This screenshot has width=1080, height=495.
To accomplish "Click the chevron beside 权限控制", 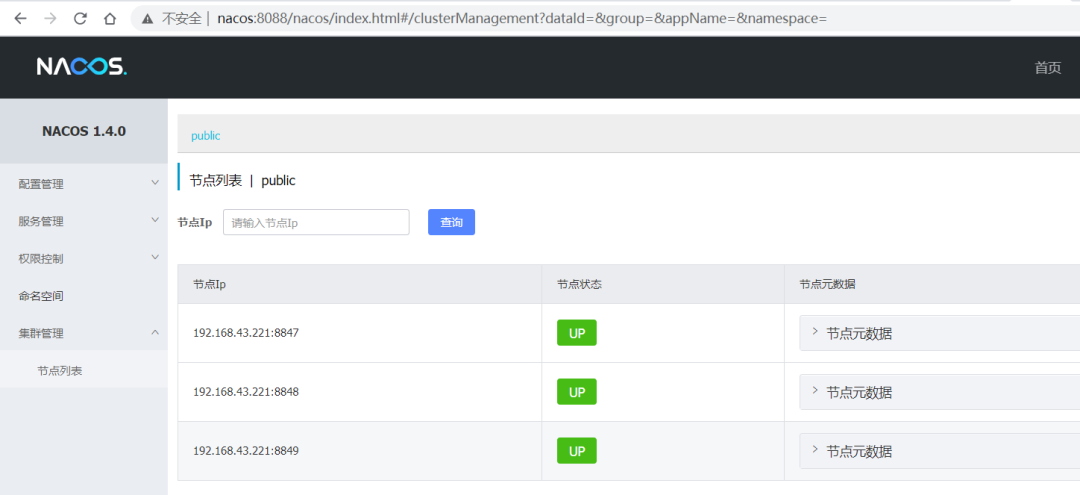I will [155, 257].
